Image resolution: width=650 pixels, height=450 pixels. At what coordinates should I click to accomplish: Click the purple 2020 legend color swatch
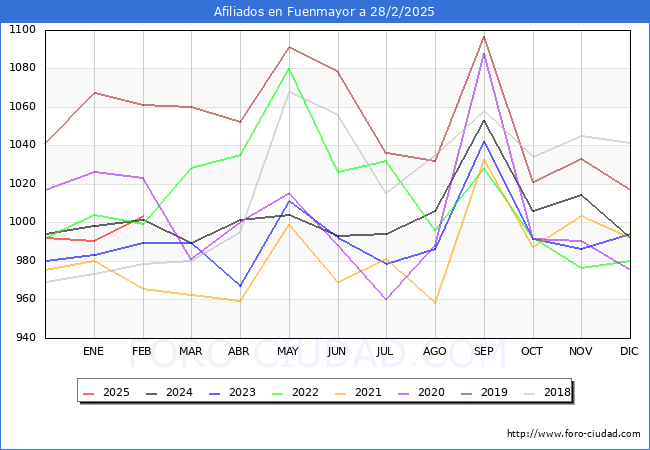coord(404,393)
